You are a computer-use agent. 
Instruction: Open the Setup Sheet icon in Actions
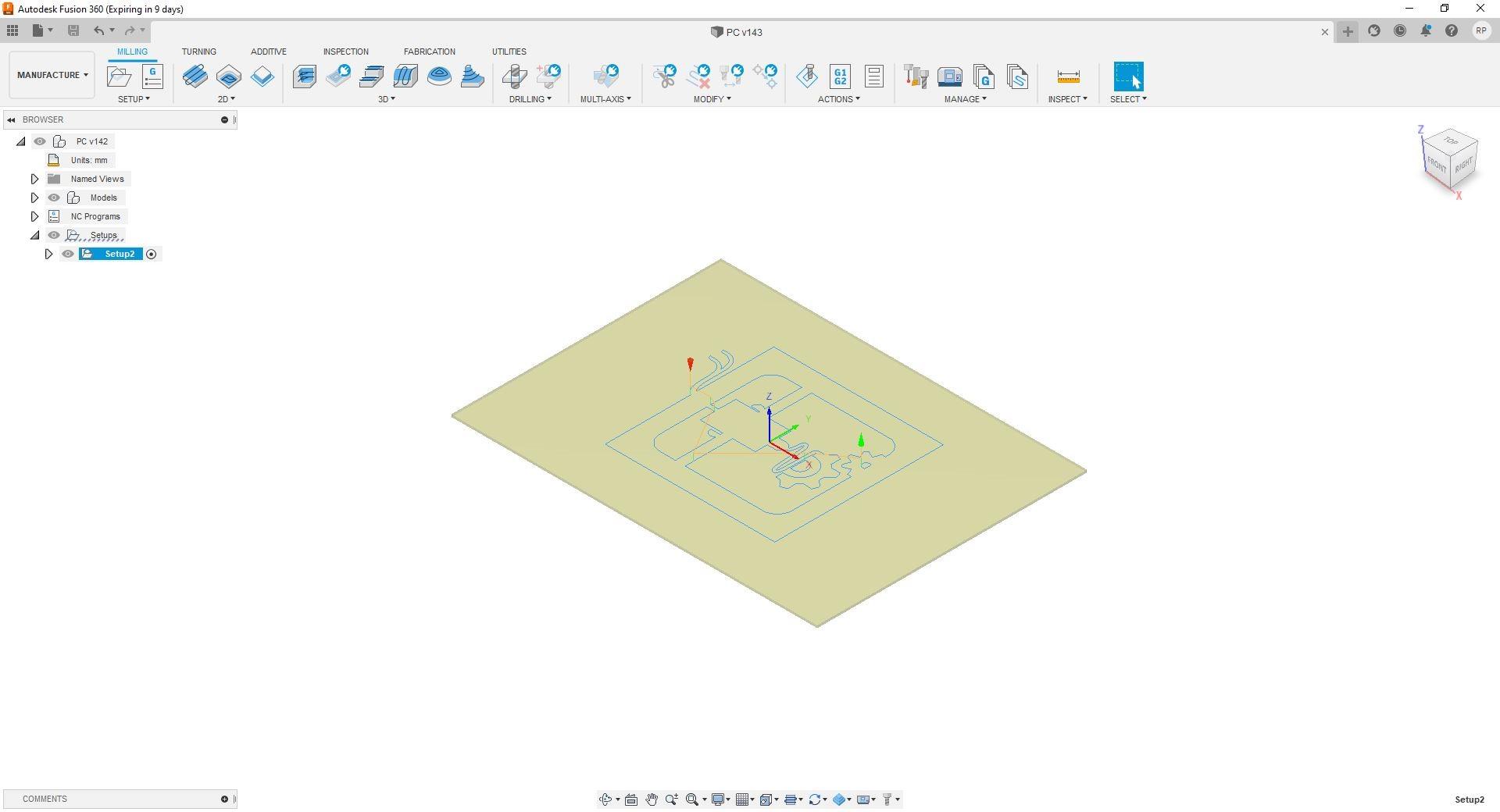[x=874, y=77]
